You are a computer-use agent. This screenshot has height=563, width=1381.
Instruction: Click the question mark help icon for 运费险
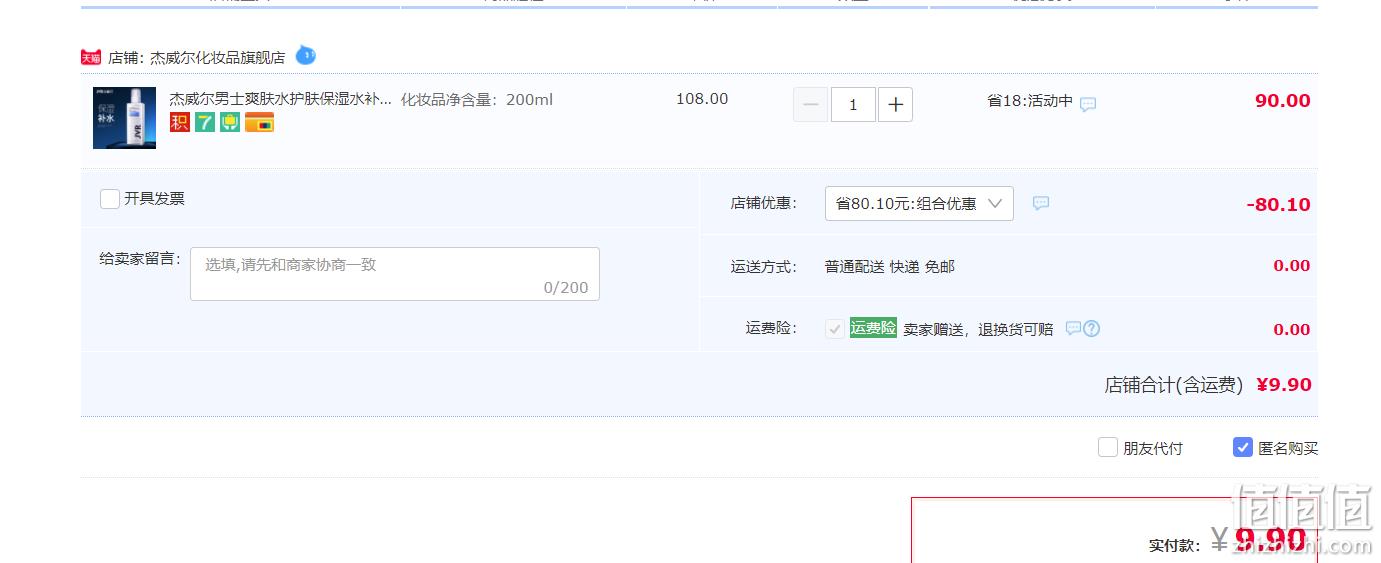pos(1092,328)
